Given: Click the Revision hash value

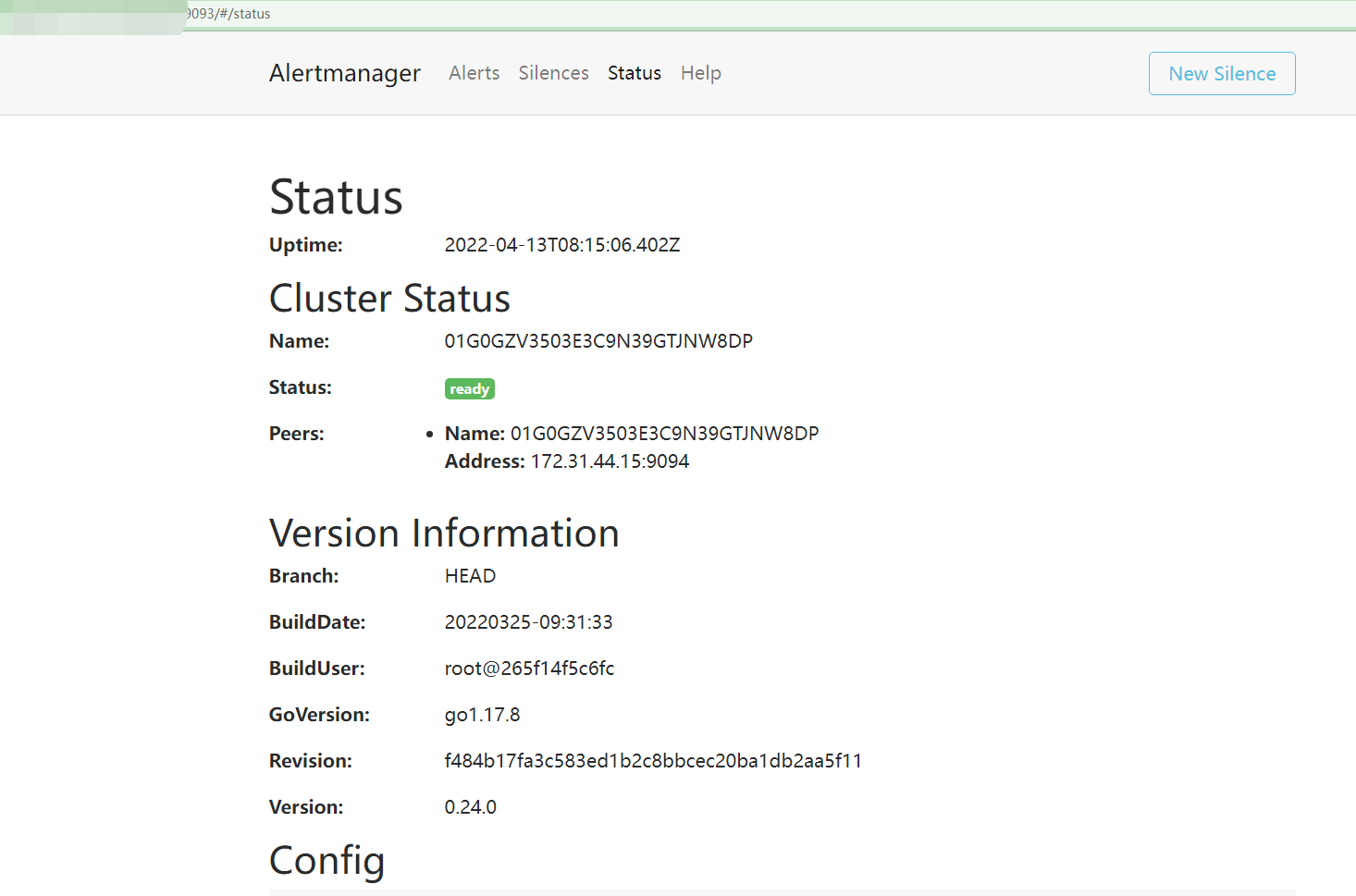Looking at the screenshot, I should click(653, 760).
